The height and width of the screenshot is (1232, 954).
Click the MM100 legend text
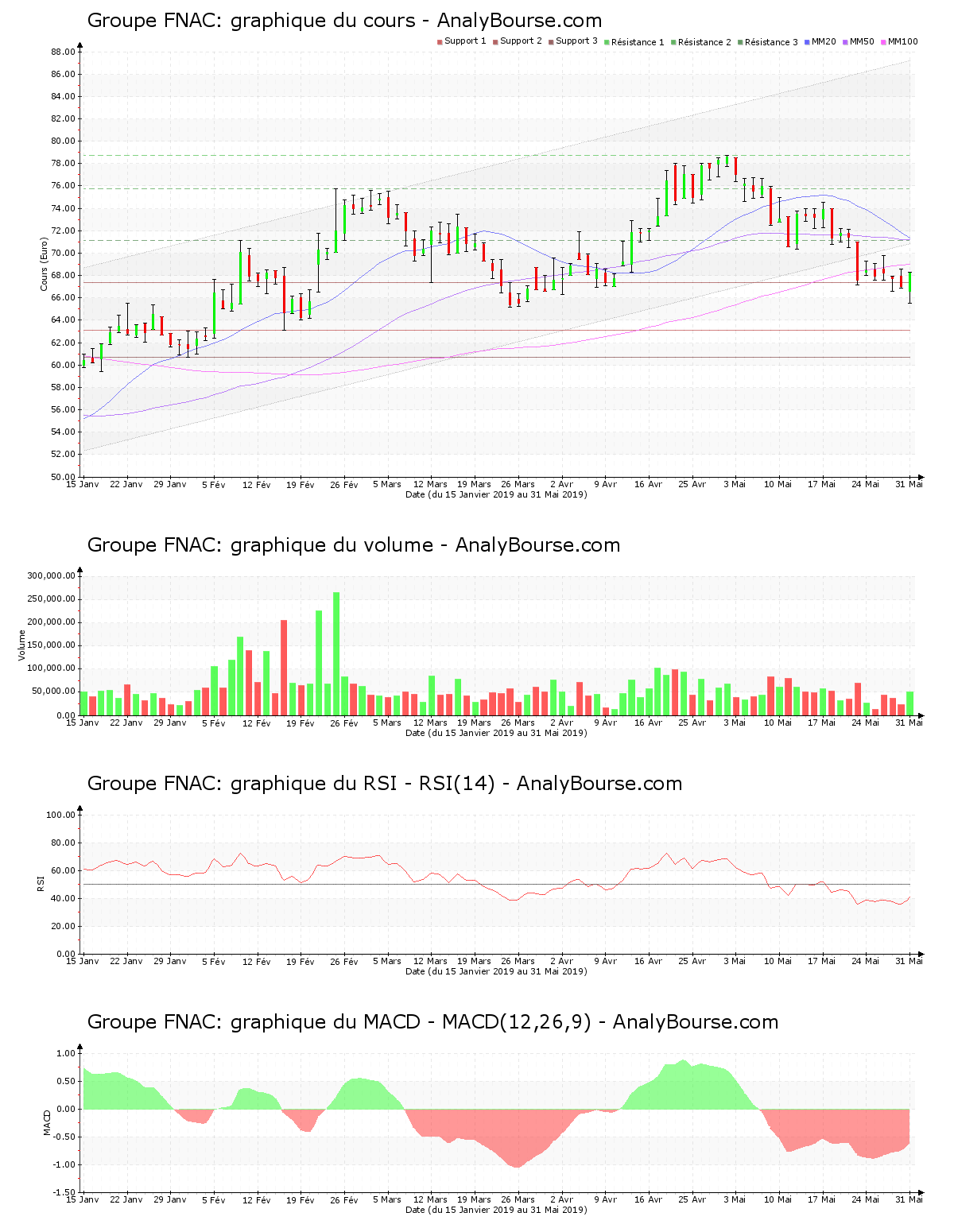pos(903,41)
